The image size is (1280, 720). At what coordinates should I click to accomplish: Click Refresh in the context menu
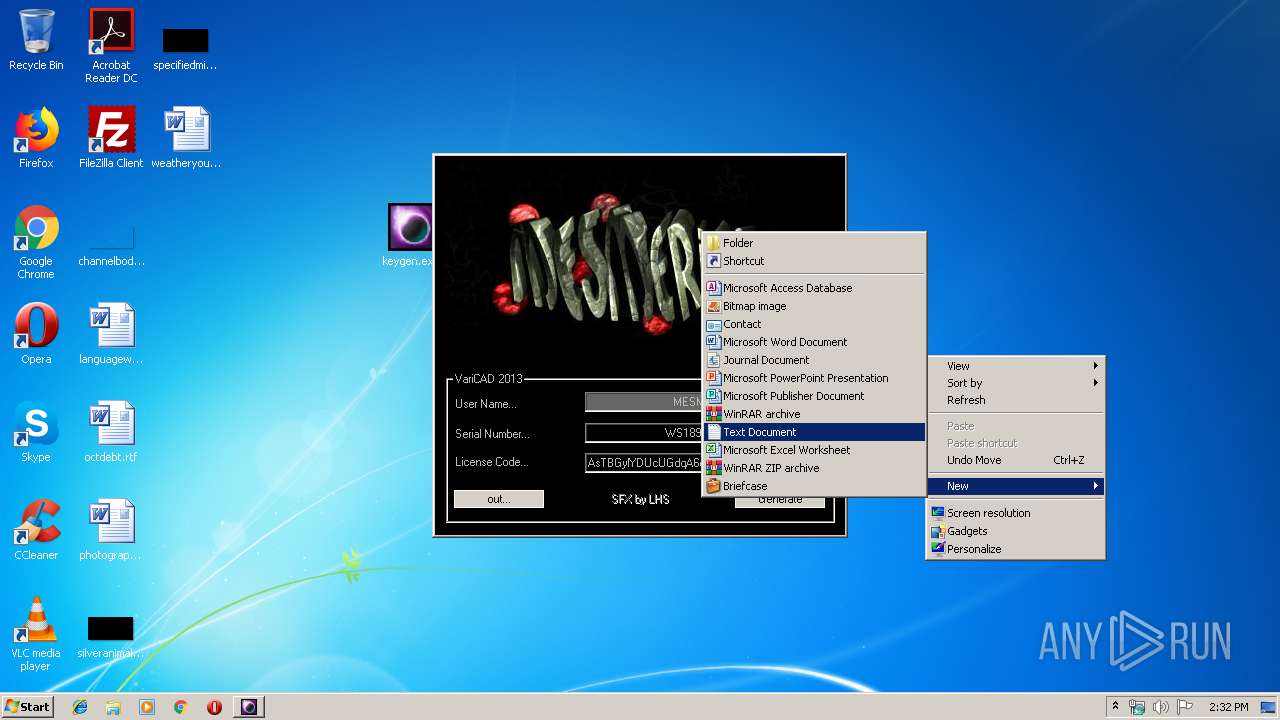[x=1016, y=400]
